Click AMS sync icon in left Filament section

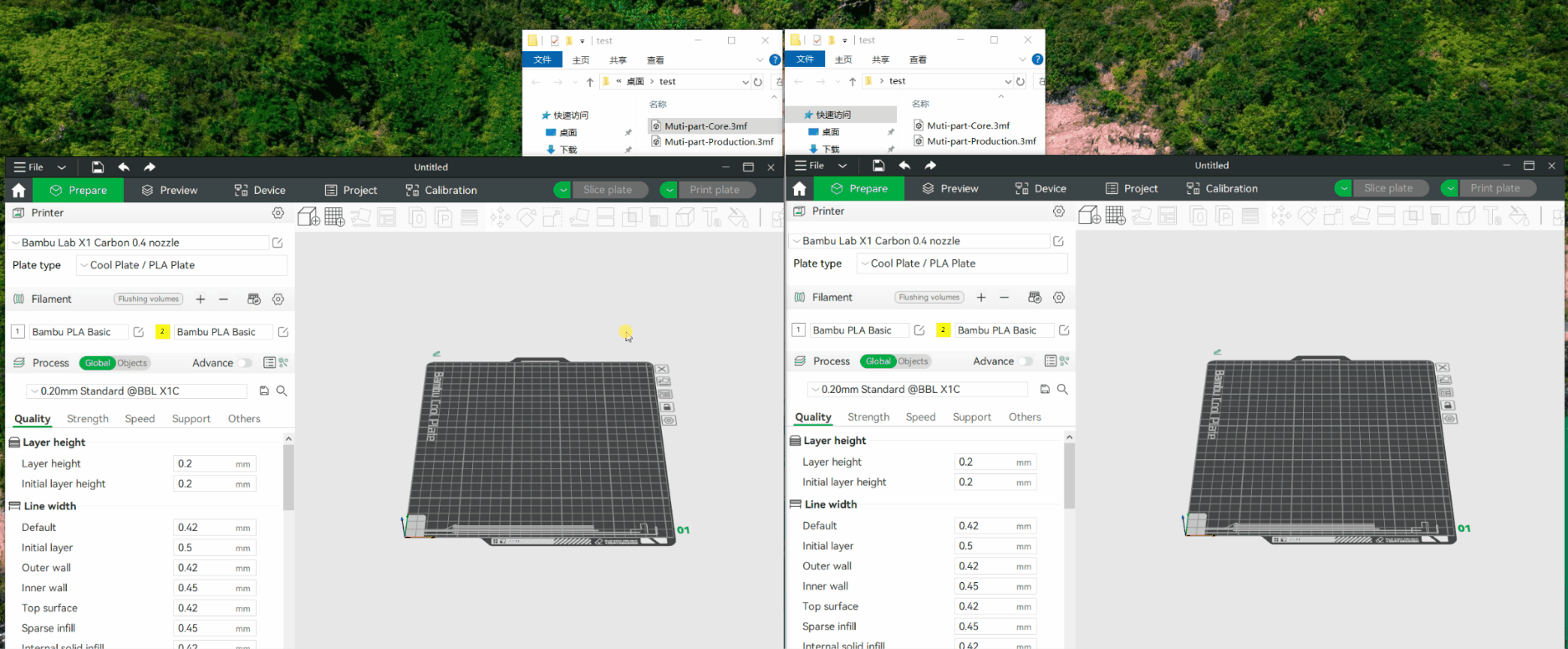[254, 299]
